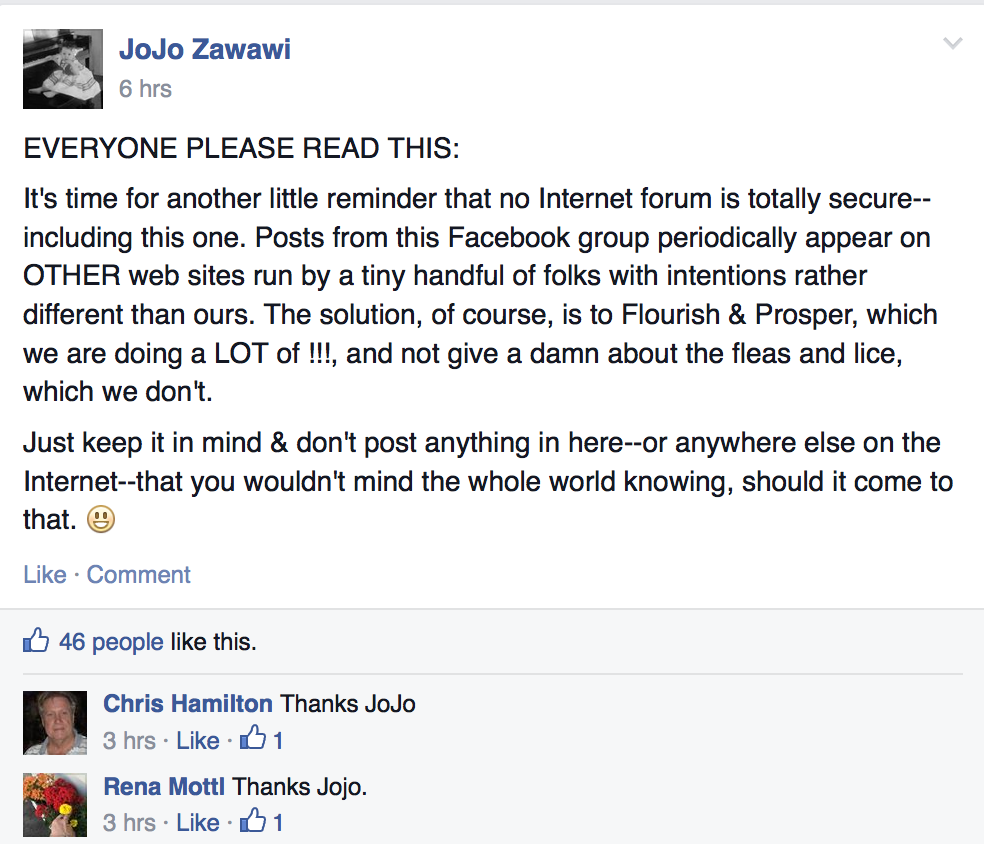The width and height of the screenshot is (984, 844).
Task: Visit Rena Mottl's profile name
Action: [164, 786]
